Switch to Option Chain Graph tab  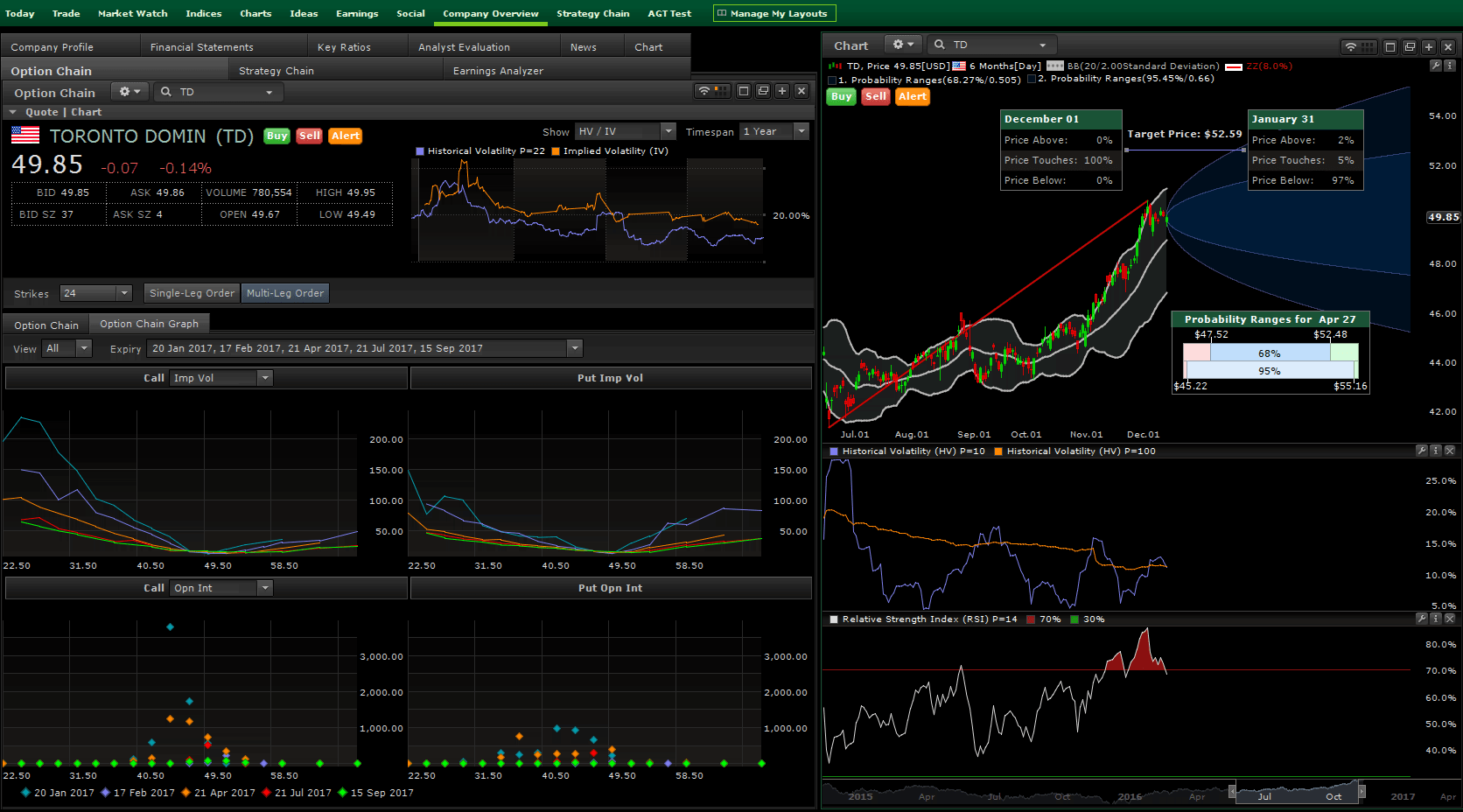[x=150, y=324]
